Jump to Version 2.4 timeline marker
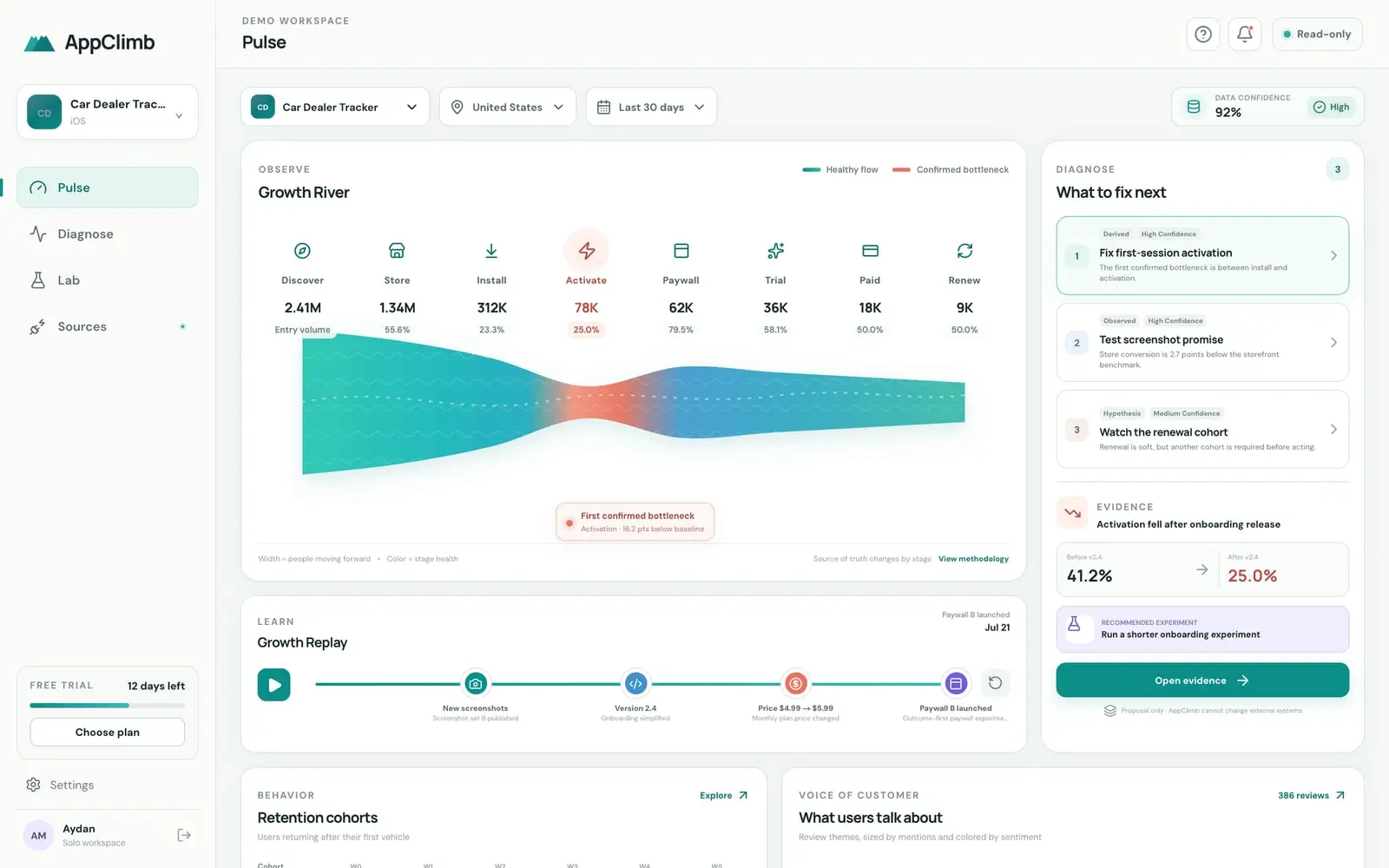 click(635, 684)
